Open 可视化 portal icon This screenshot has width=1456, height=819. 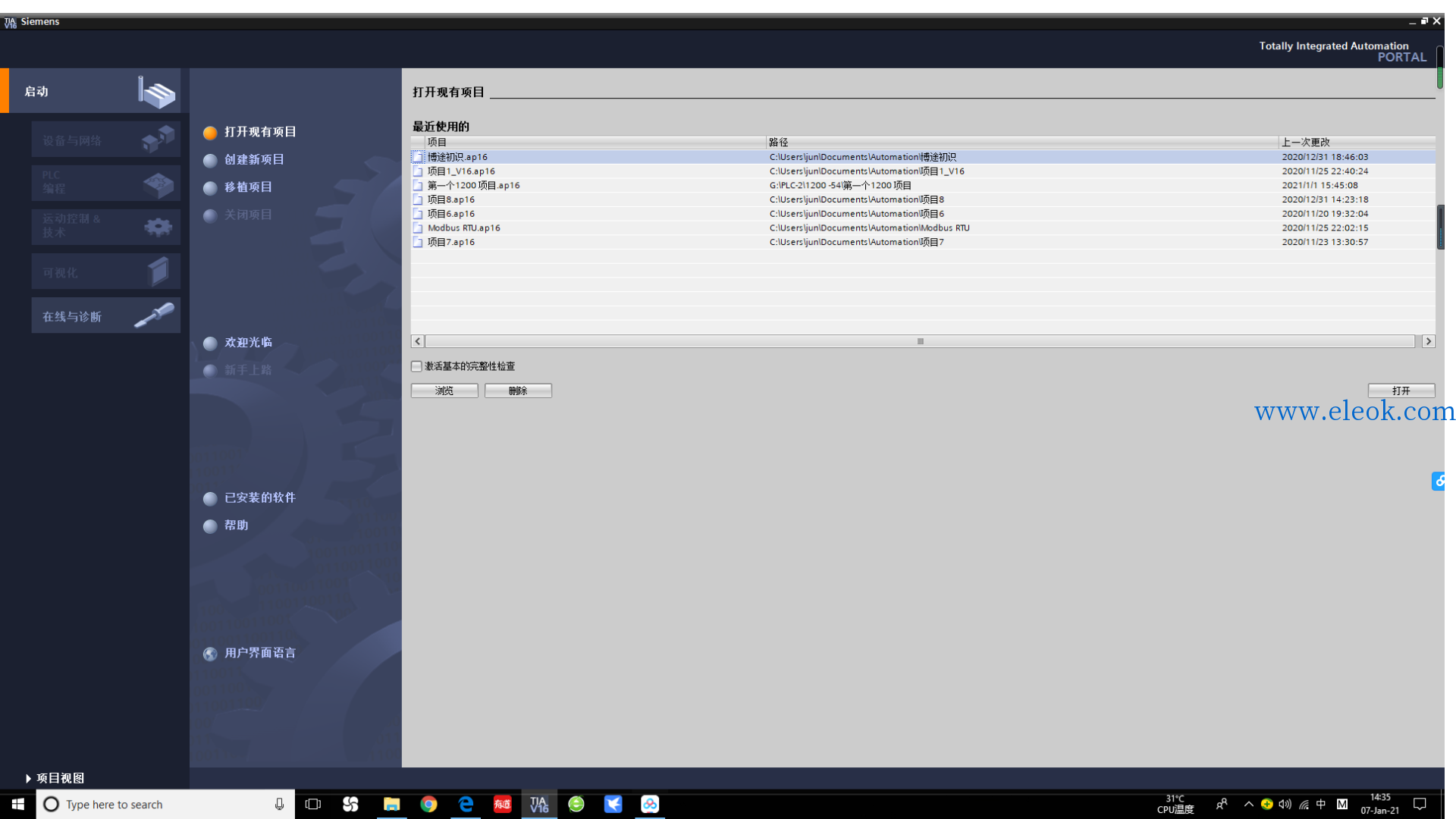pyautogui.click(x=158, y=271)
